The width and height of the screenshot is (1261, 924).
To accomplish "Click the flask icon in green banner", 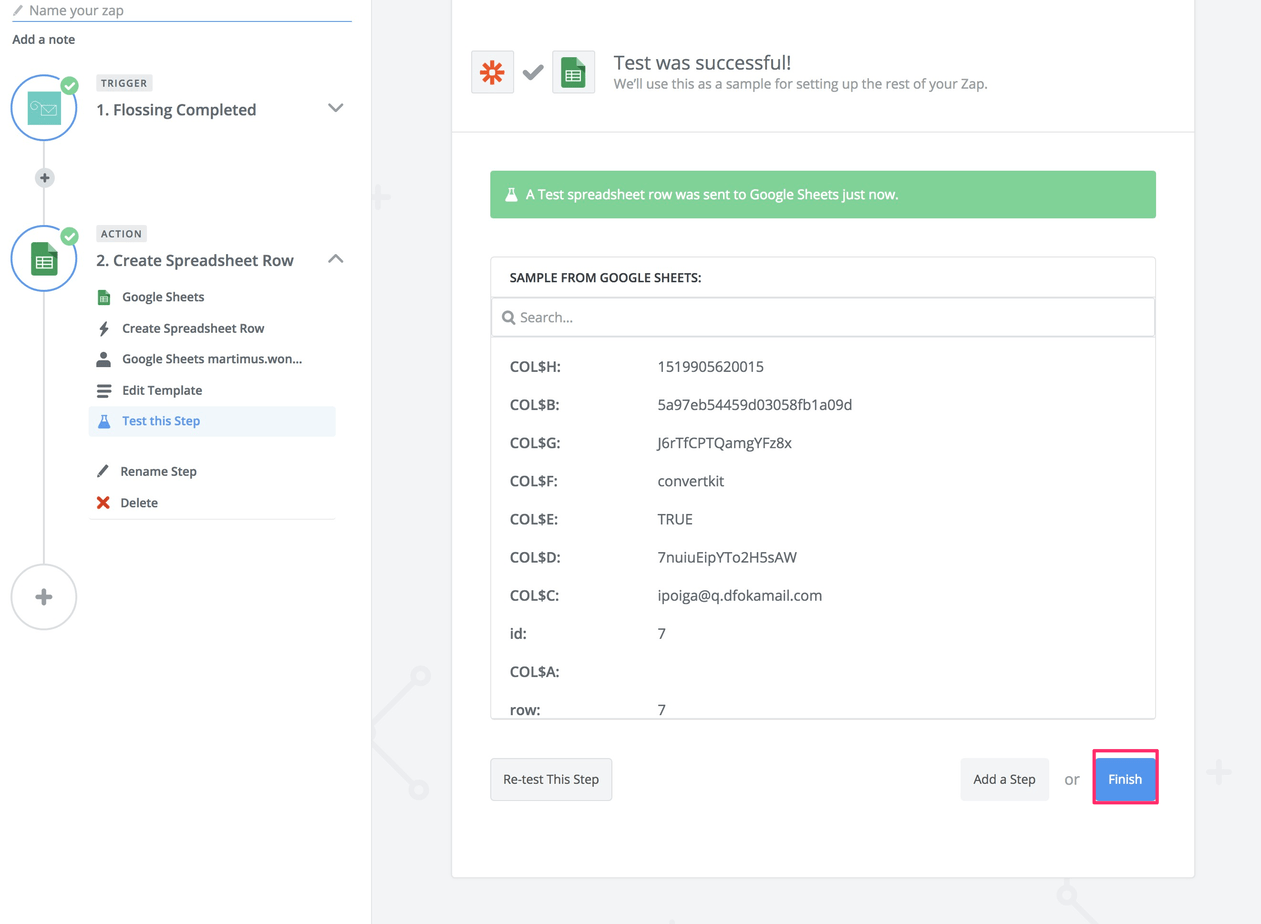I will [x=511, y=194].
